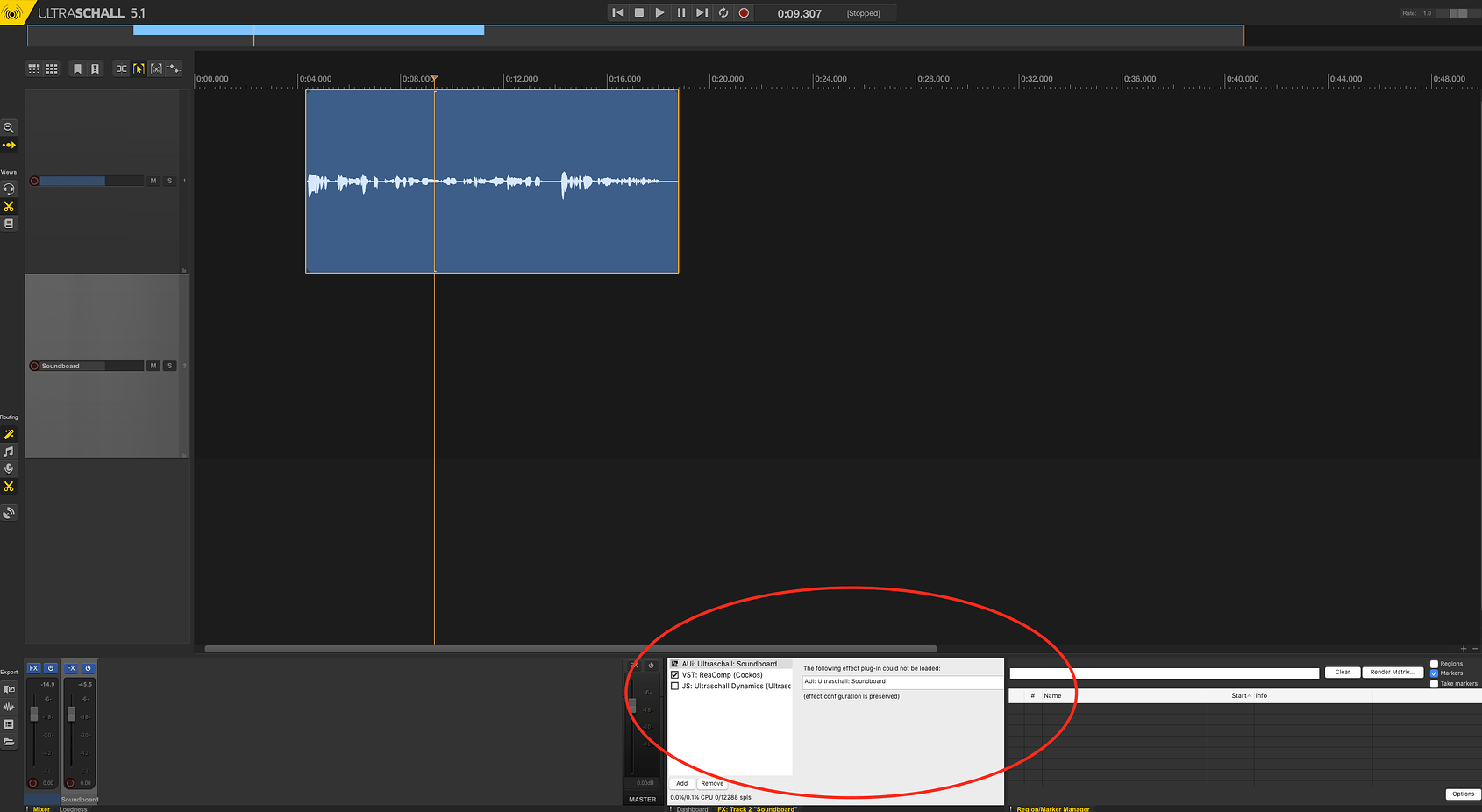1482x812 pixels.
Task: Arm record on the Soundboard track
Action: (34, 366)
